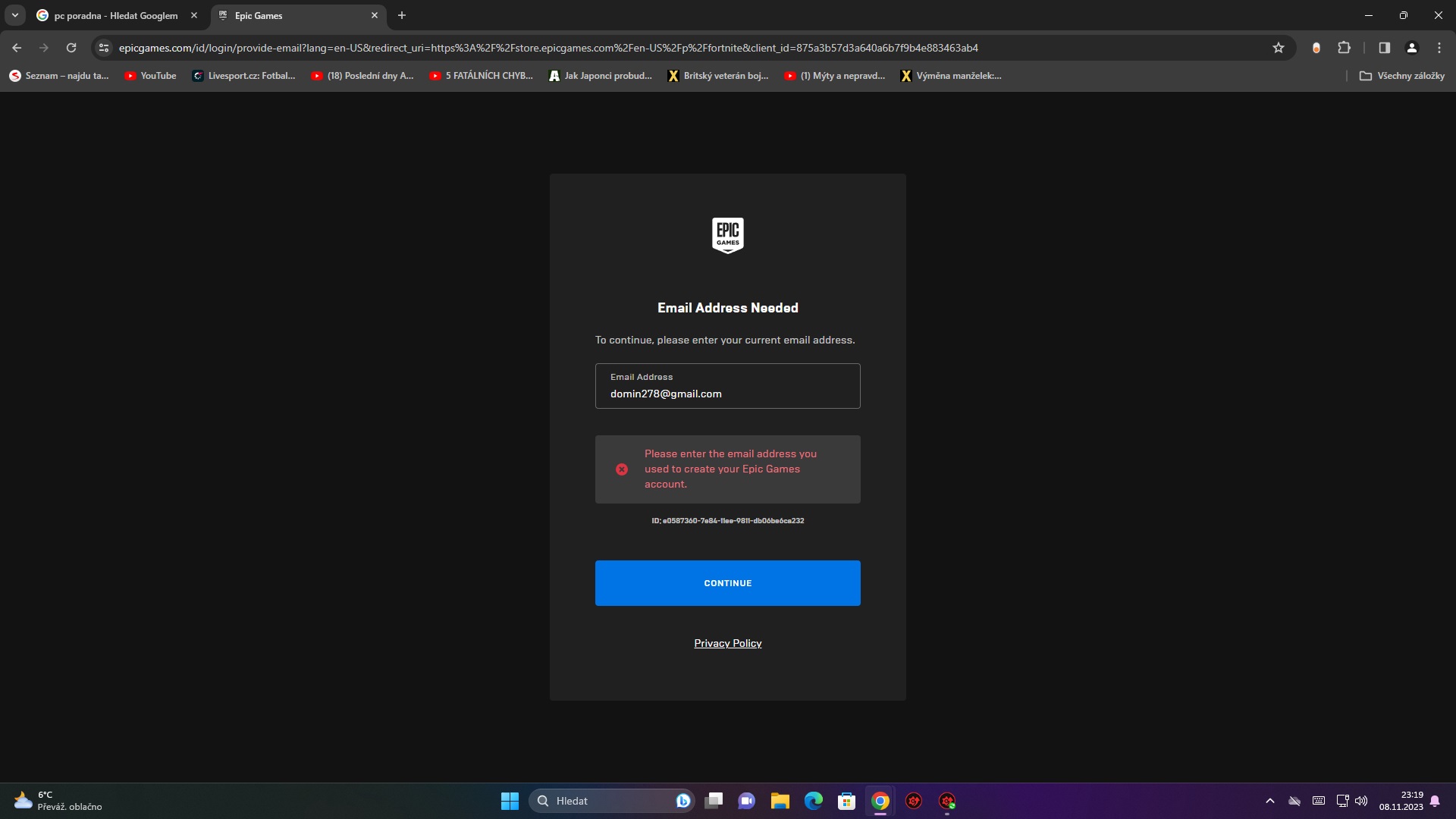Expand the tab search dropdown arrow
The width and height of the screenshot is (1456, 819).
[x=14, y=15]
